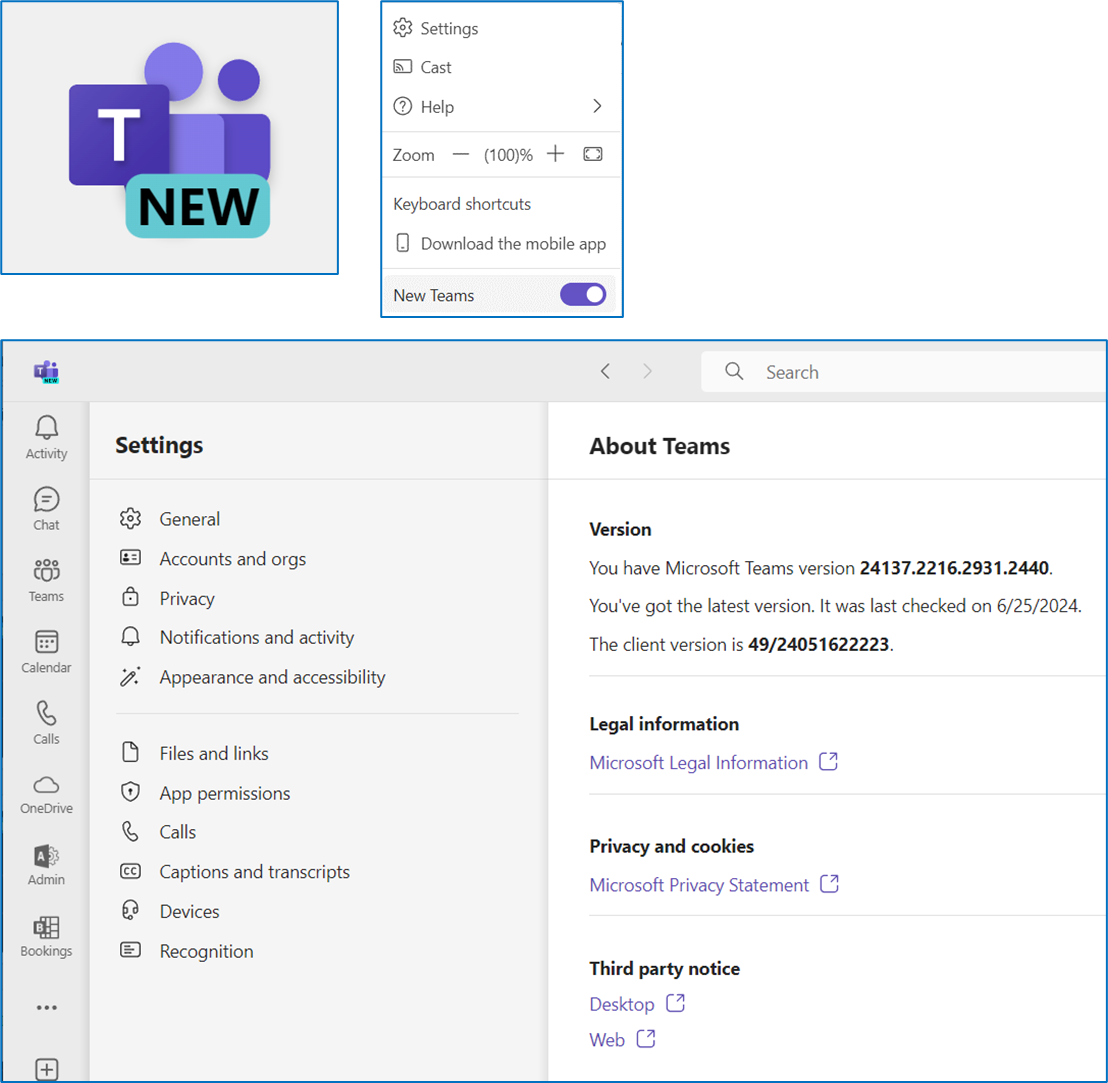Click the zoom in plus button
The width and height of the screenshot is (1108, 1083).
[556, 154]
